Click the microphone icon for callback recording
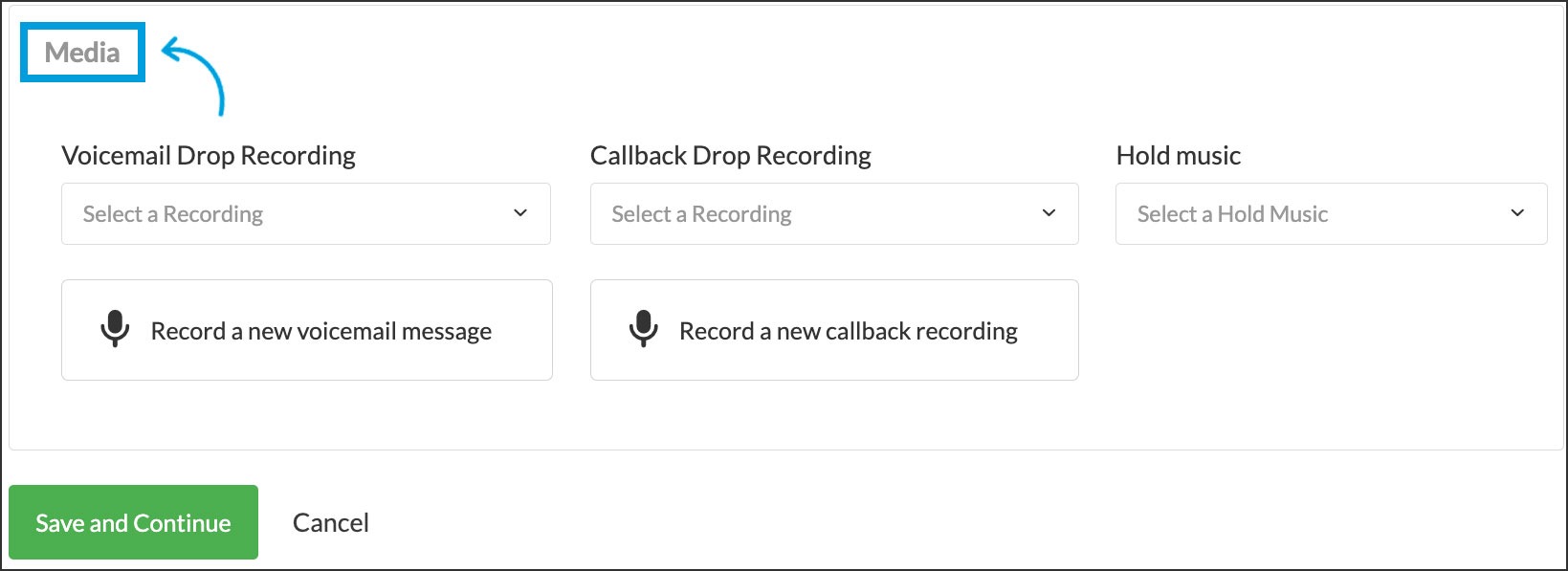 pos(643,329)
